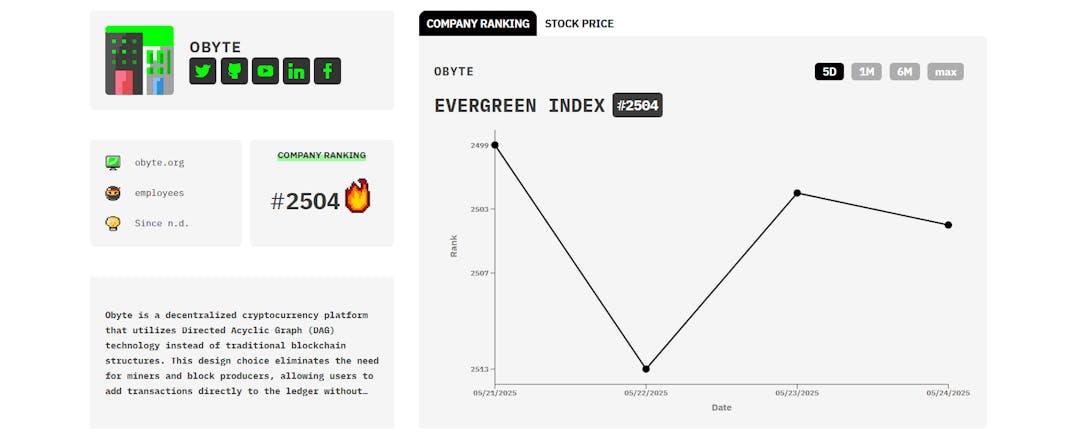Click the fire icon beside ranking #2504
The width and height of the screenshot is (1080, 441).
click(x=357, y=196)
